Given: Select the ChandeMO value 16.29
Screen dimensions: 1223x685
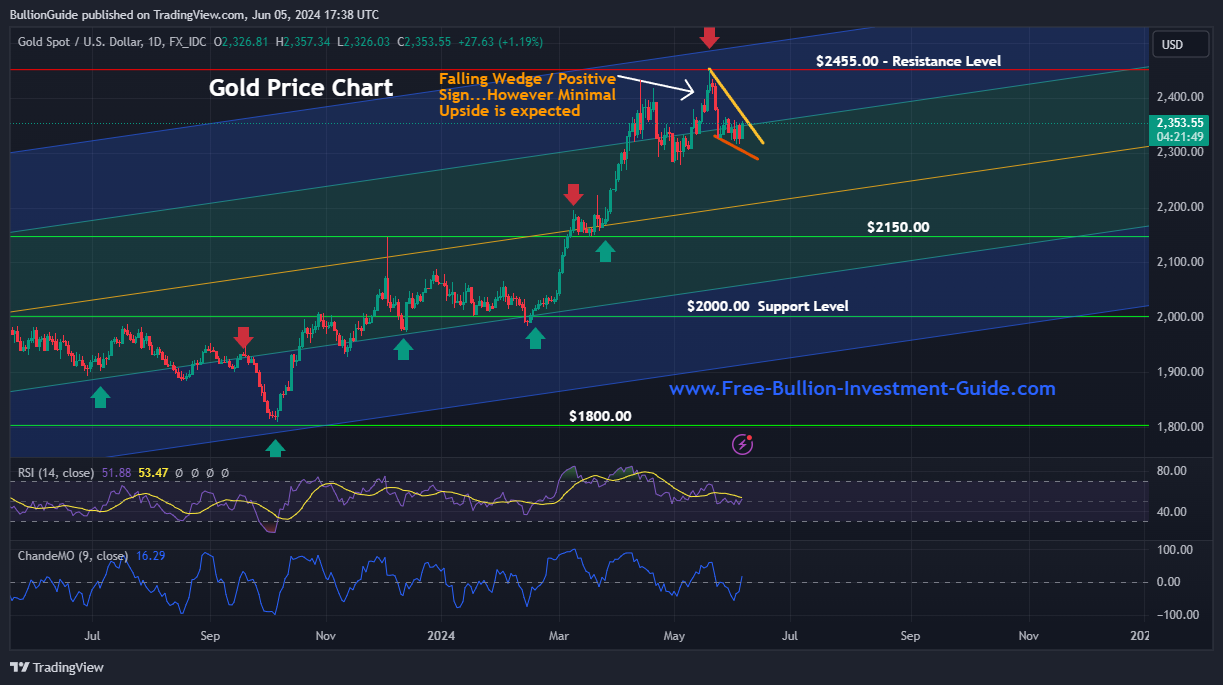Looking at the screenshot, I should tap(151, 555).
